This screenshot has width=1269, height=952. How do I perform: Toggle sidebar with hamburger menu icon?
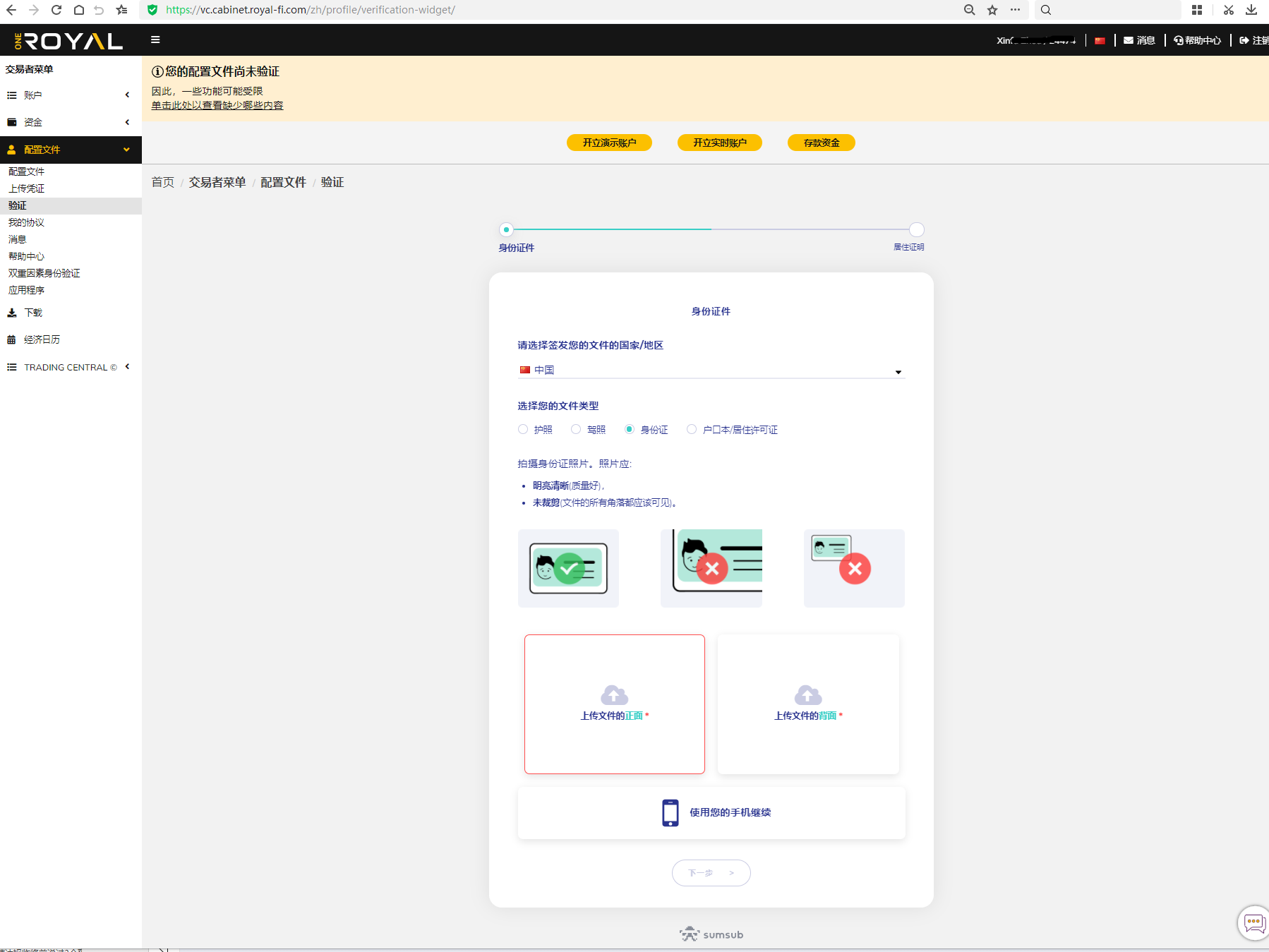155,40
